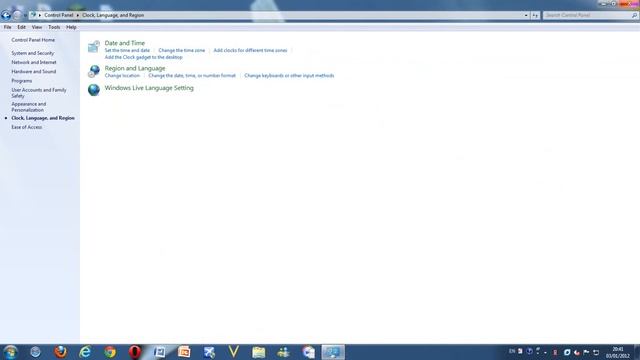Open the yellow V application in the taskbar
Image resolution: width=640 pixels, height=360 pixels.
click(233, 352)
